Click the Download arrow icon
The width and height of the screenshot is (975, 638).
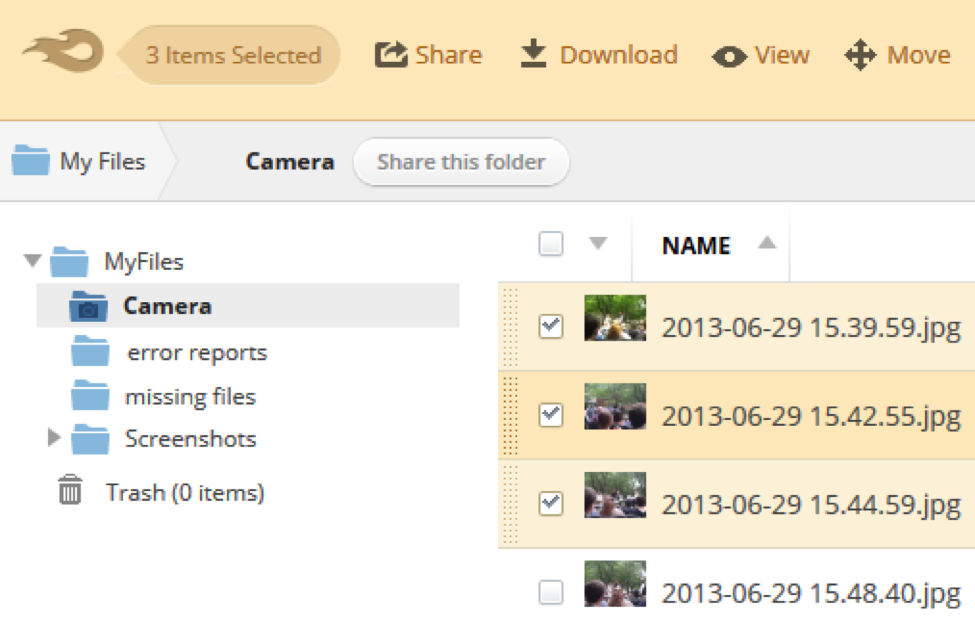point(533,54)
